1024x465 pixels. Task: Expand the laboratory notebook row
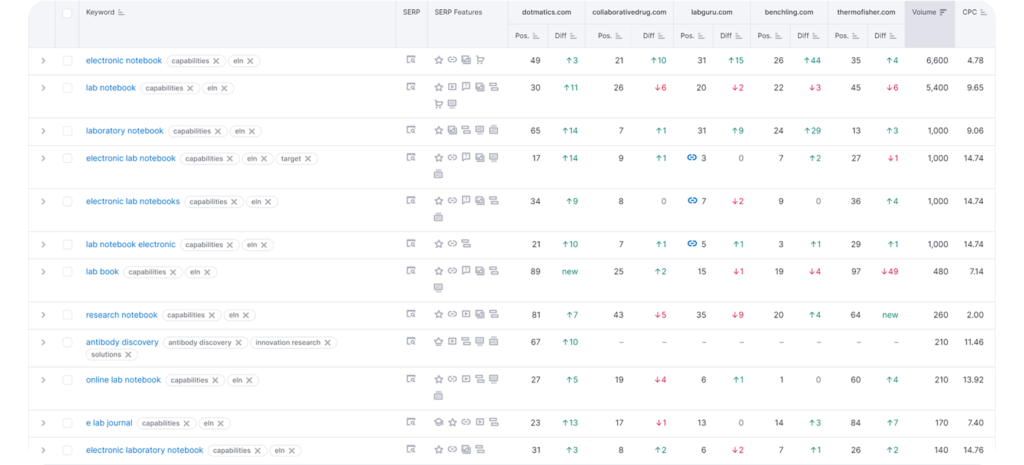[43, 131]
